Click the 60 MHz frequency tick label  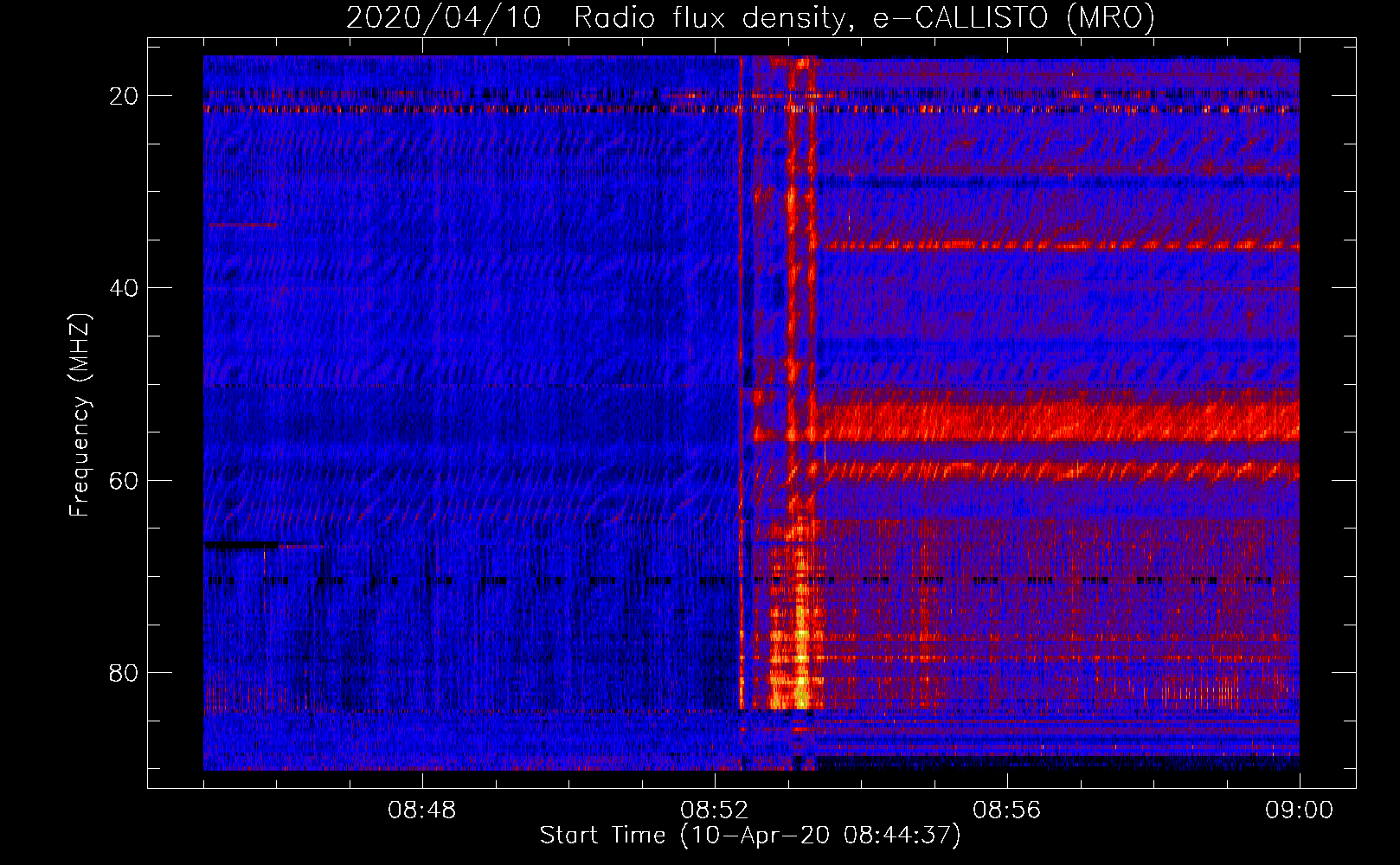[x=125, y=480]
